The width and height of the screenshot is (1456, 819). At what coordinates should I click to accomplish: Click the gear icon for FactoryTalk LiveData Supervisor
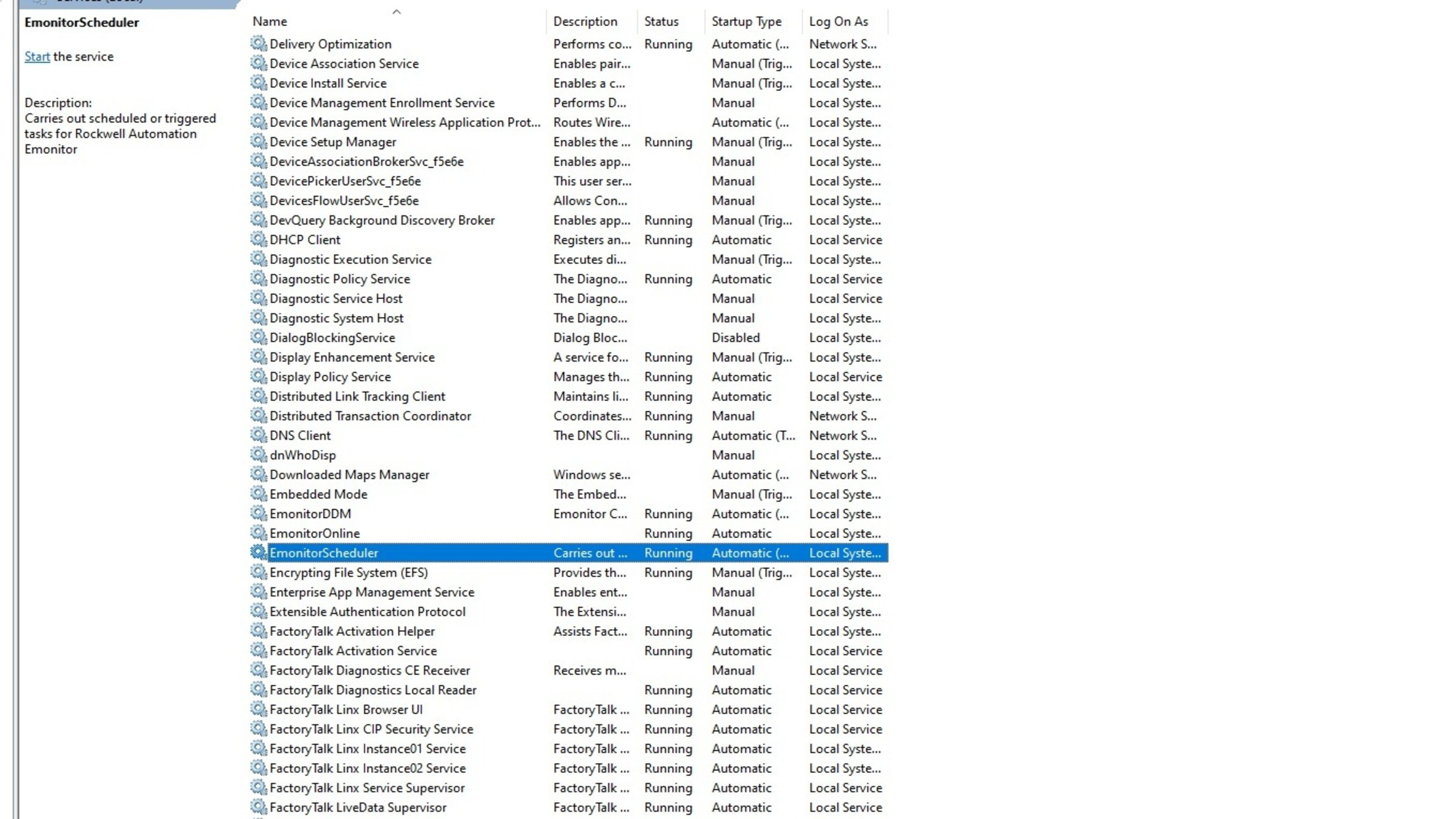point(258,807)
